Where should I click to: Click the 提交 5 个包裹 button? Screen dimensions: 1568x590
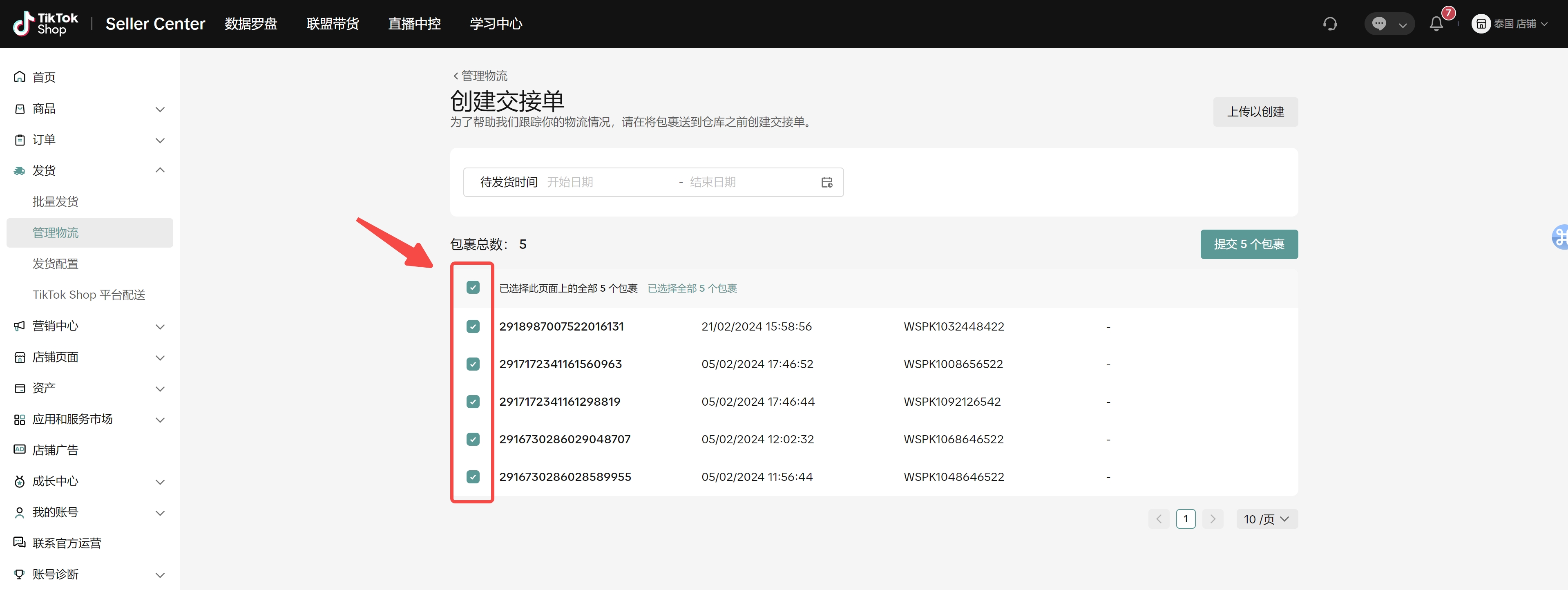pos(1249,244)
